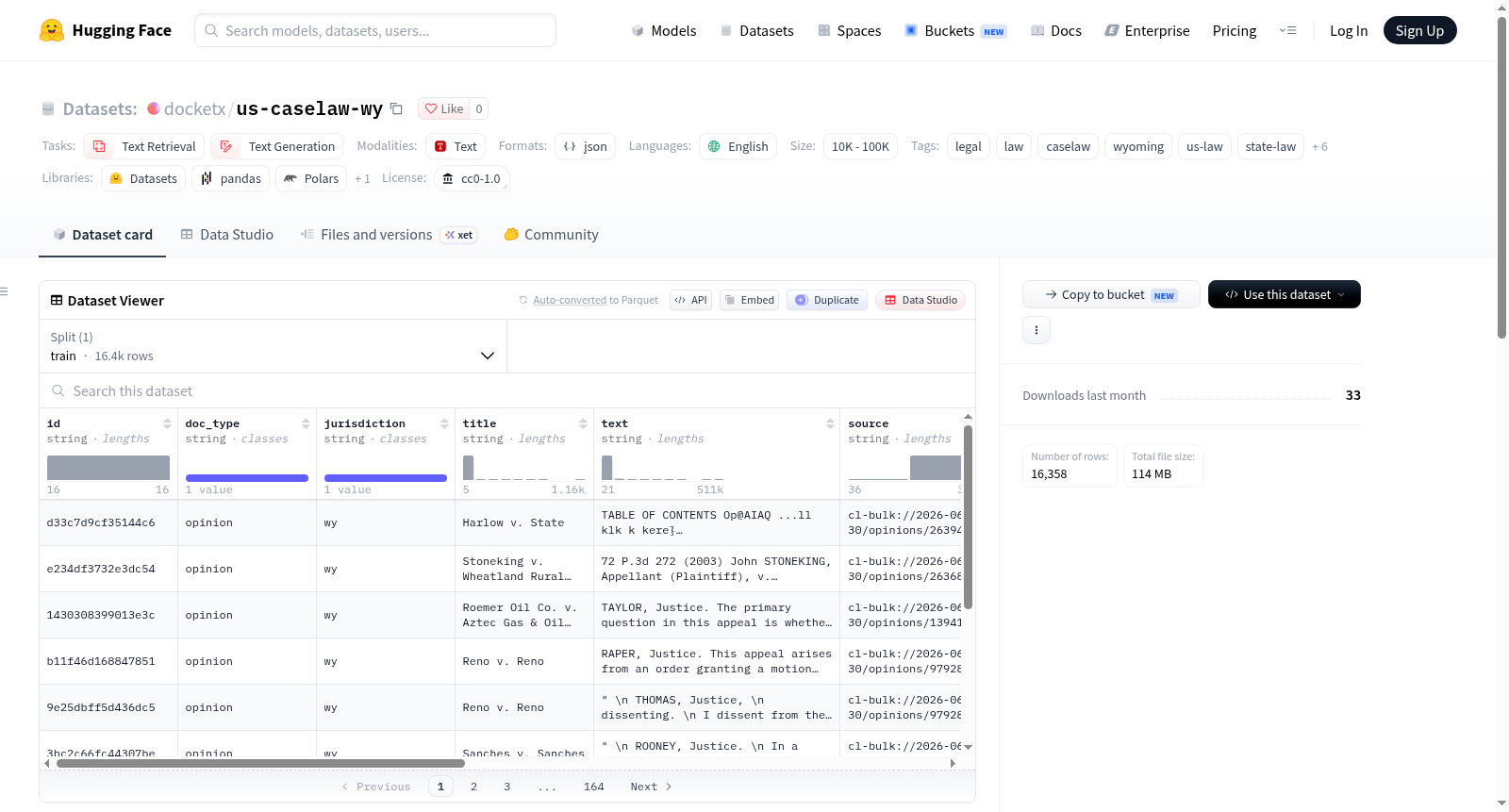The height and width of the screenshot is (812, 1509).
Task: Open Data Studio from viewer header
Action: click(920, 300)
